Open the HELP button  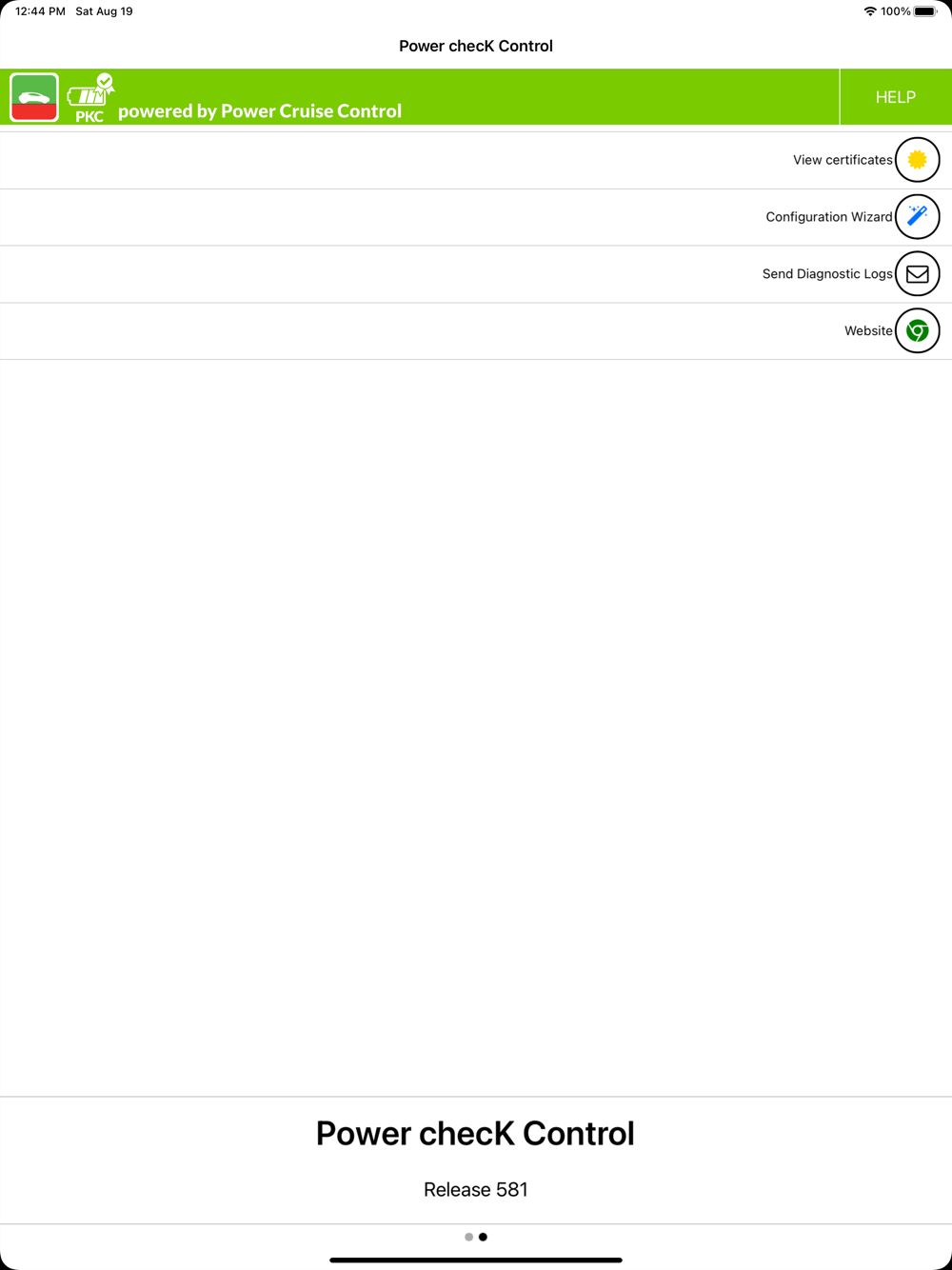[x=896, y=97]
